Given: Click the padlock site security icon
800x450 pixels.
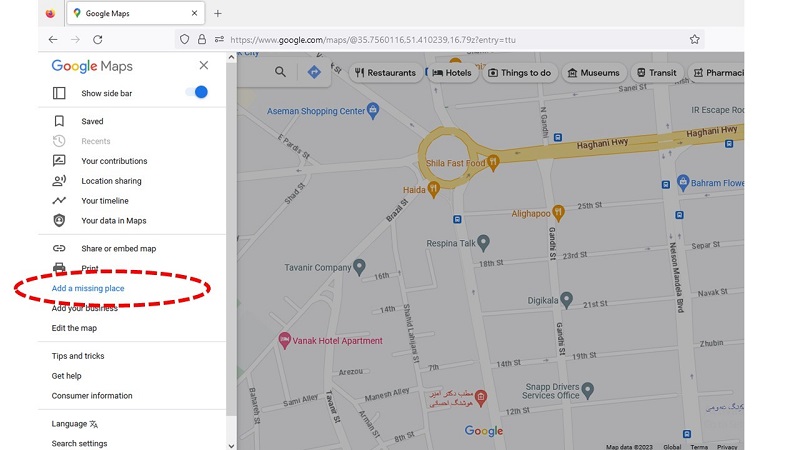Looking at the screenshot, I should 202,39.
